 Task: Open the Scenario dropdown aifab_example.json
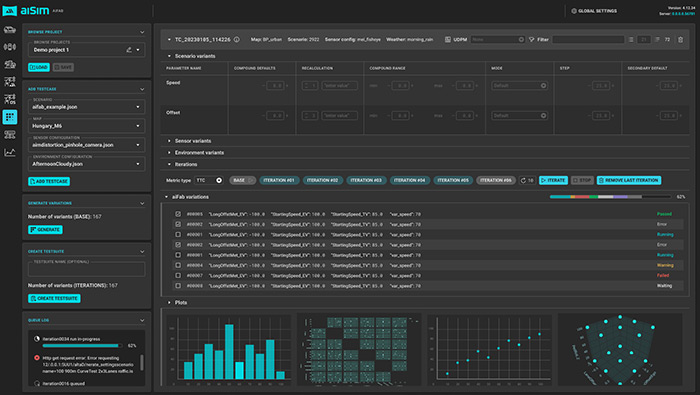(87, 107)
